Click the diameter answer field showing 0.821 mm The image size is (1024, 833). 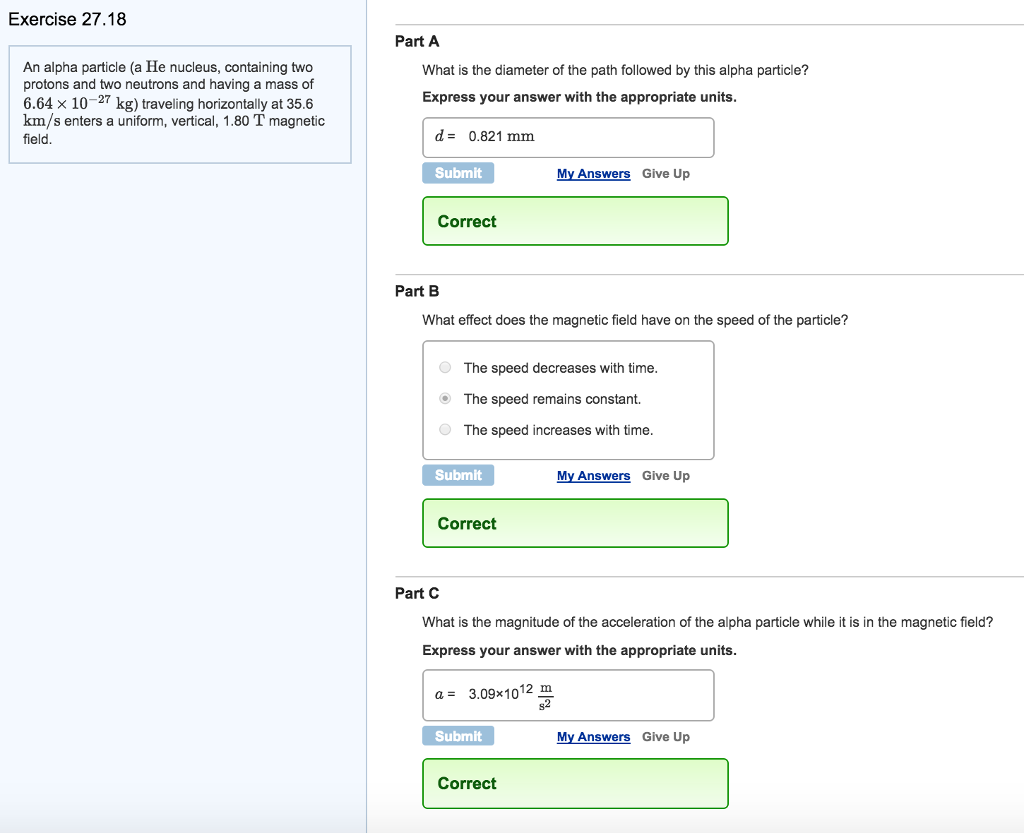[x=568, y=137]
